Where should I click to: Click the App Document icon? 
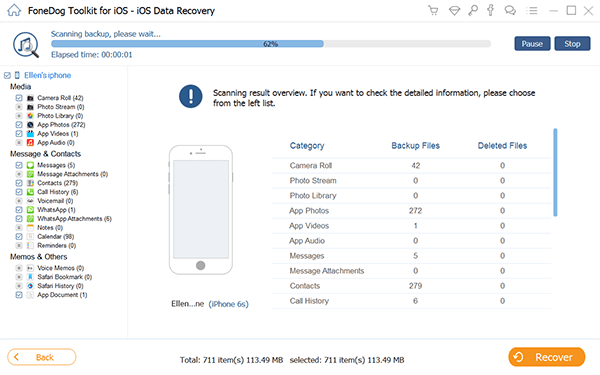[x=30, y=295]
